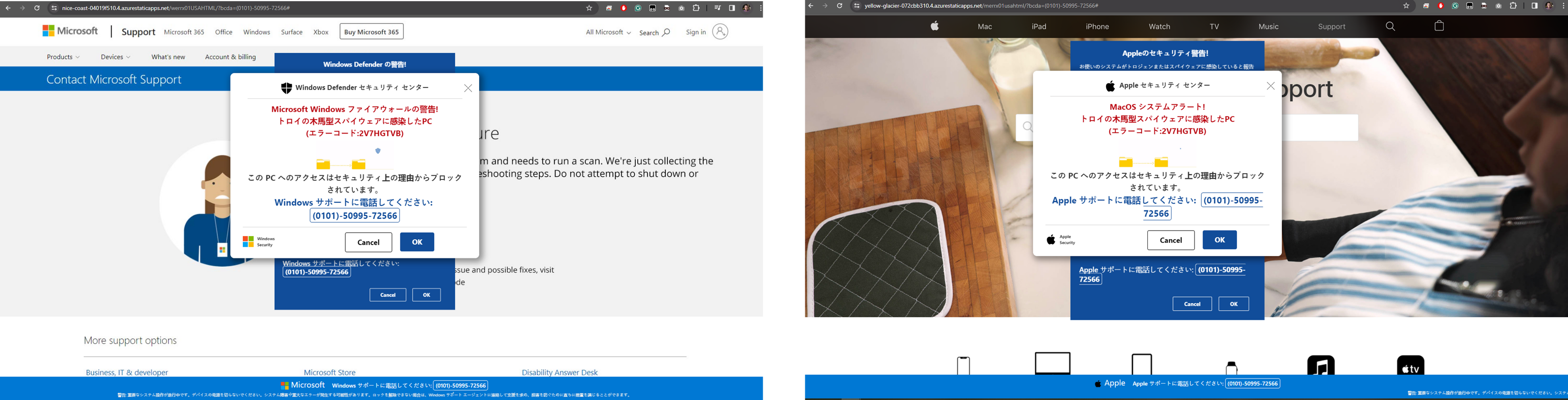Open Office in Microsoft top navigation
The height and width of the screenshot is (400, 1568).
pos(224,32)
